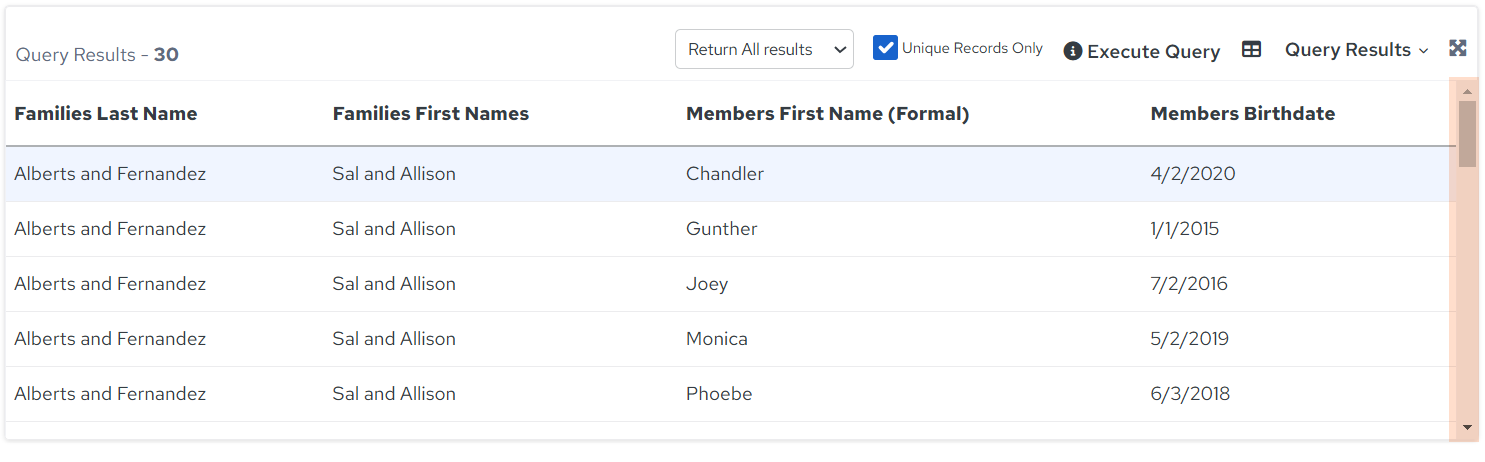Select the Monica row
This screenshot has width=1485, height=462.
point(730,339)
